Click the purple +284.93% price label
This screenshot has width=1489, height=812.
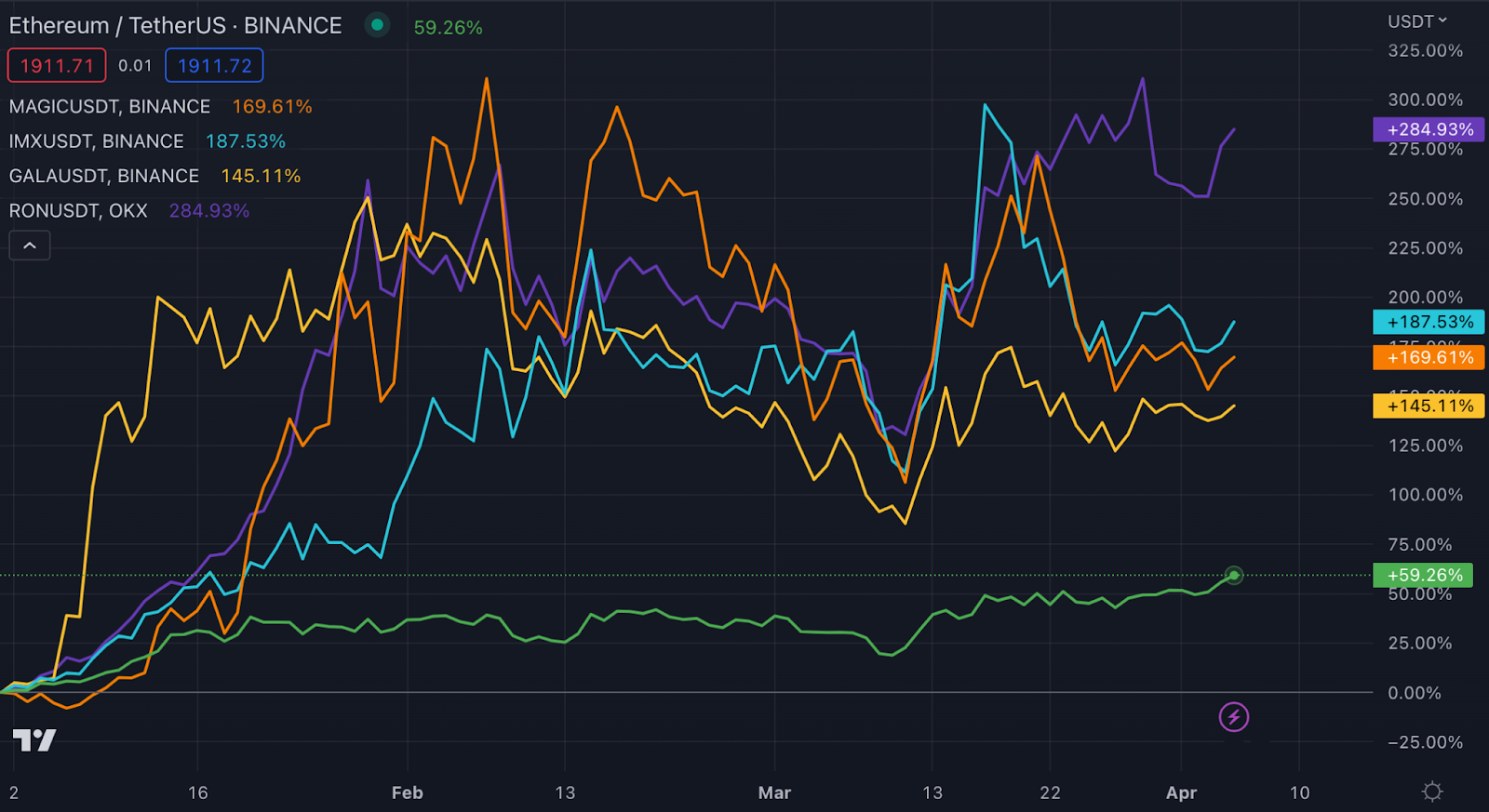[x=1429, y=129]
